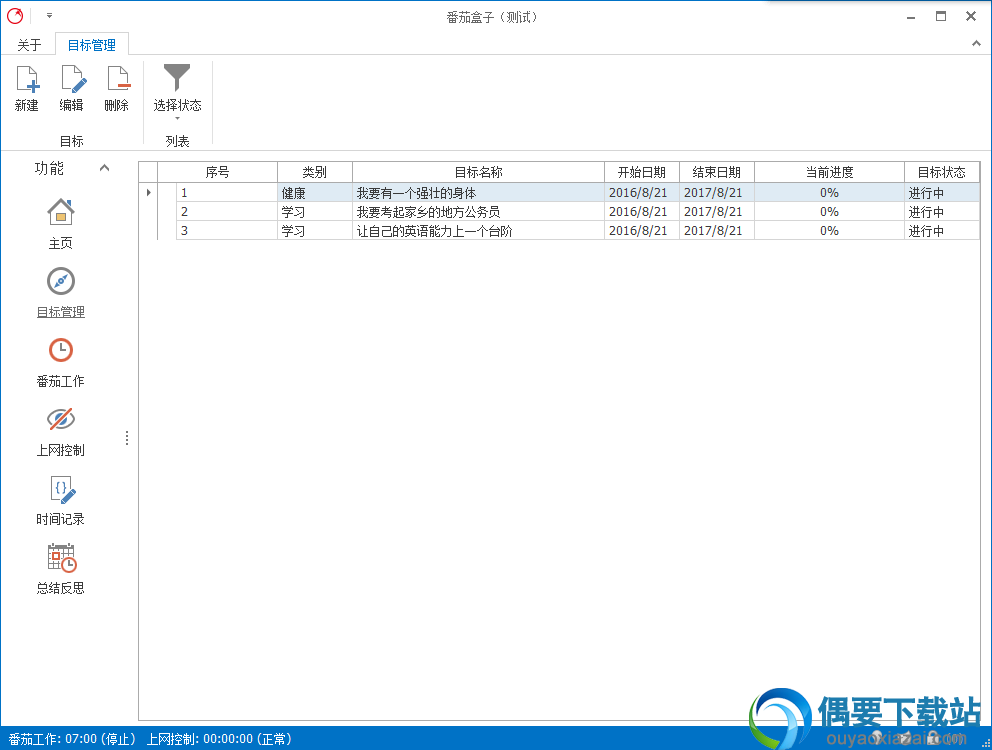Click the 编辑 edit goal icon

click(x=73, y=78)
